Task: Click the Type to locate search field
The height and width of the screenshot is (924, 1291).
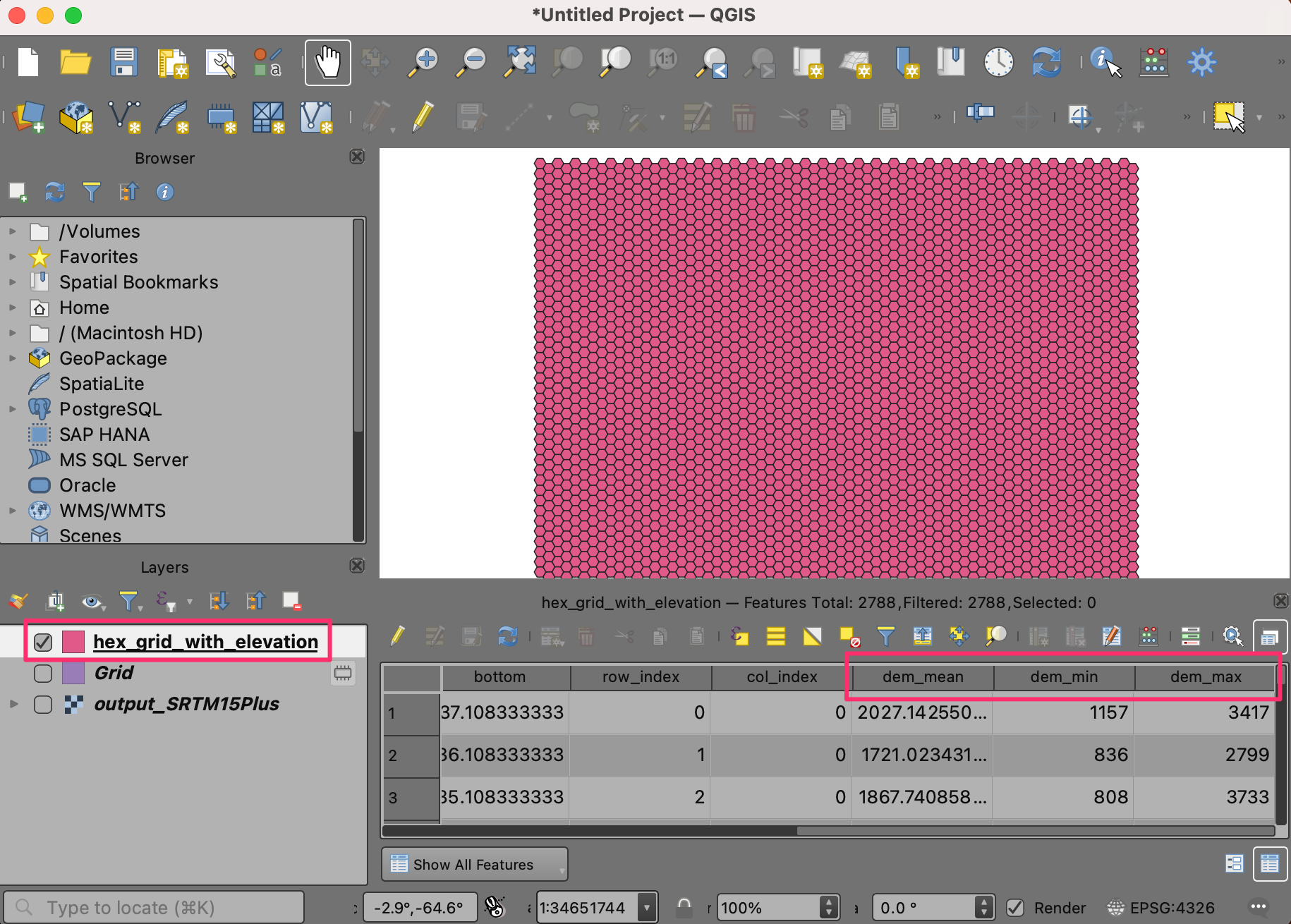Action: 155,908
